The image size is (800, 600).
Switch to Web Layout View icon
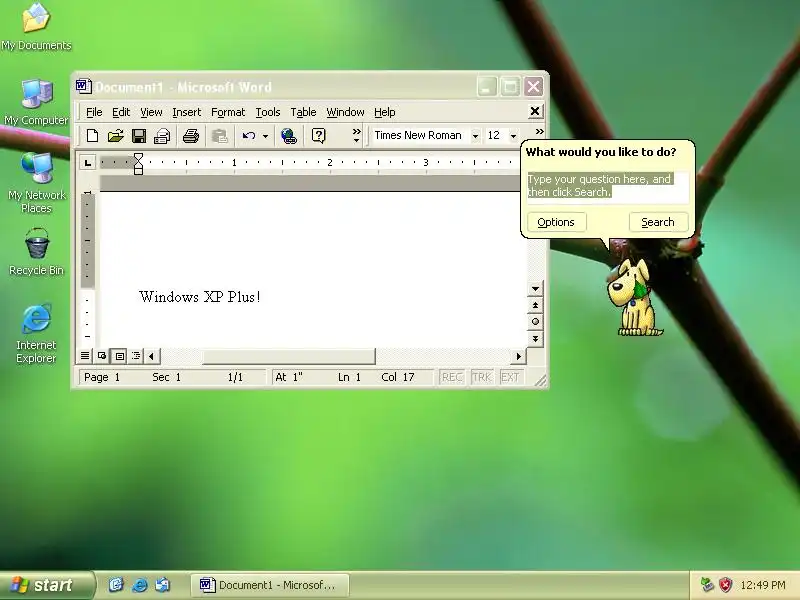pos(102,356)
